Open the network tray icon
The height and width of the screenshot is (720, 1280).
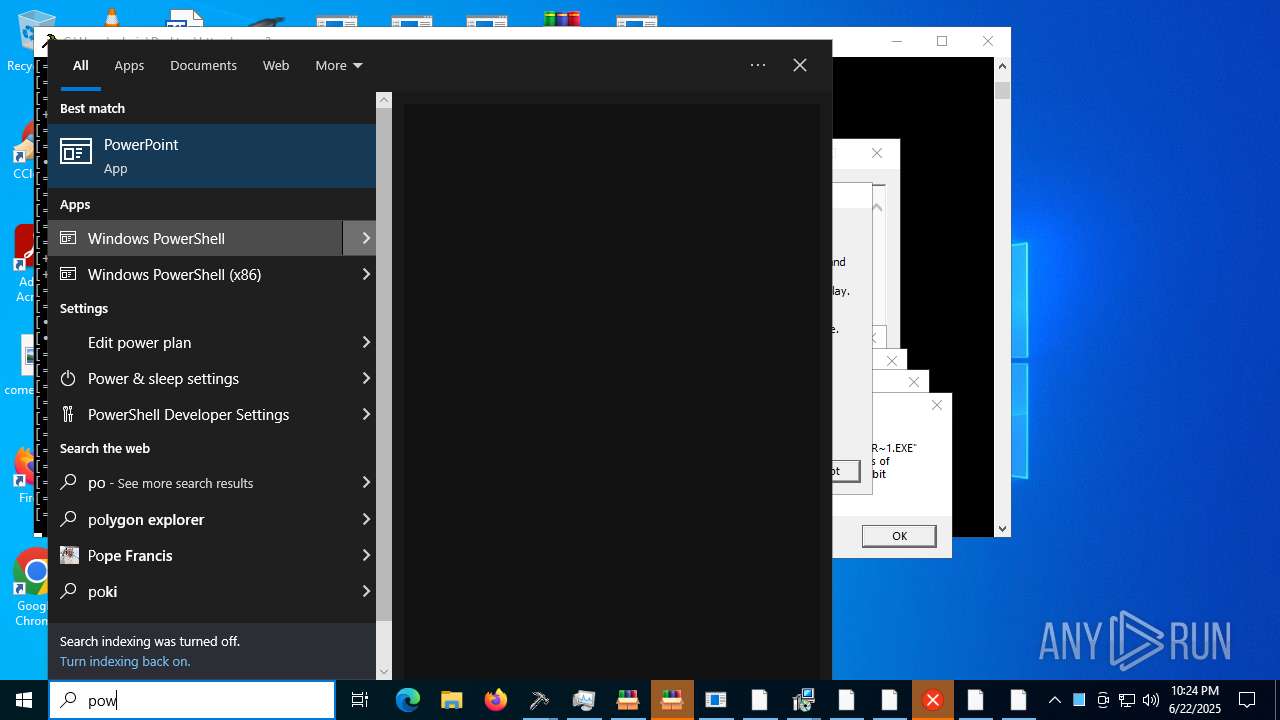(x=1127, y=700)
